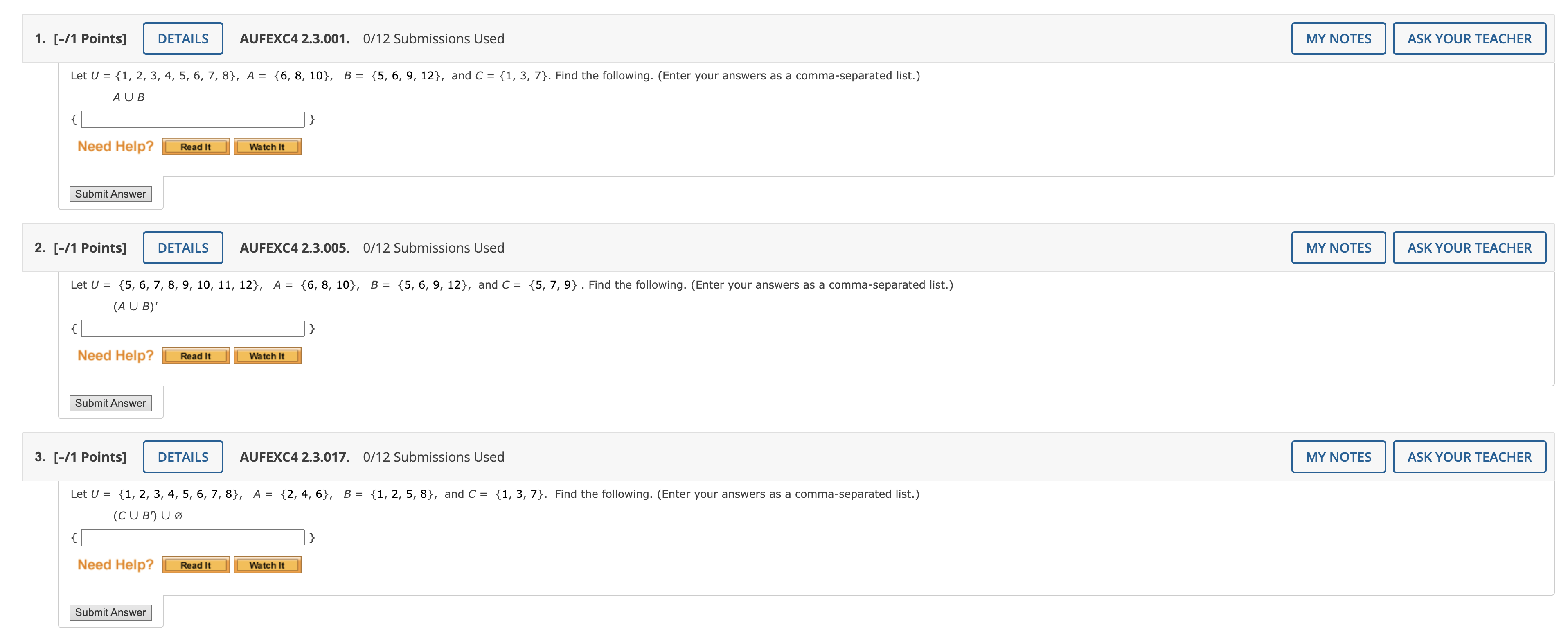Click ASK YOUR TEACHER on question 2
This screenshot has width=1568, height=641.
pyautogui.click(x=1469, y=247)
